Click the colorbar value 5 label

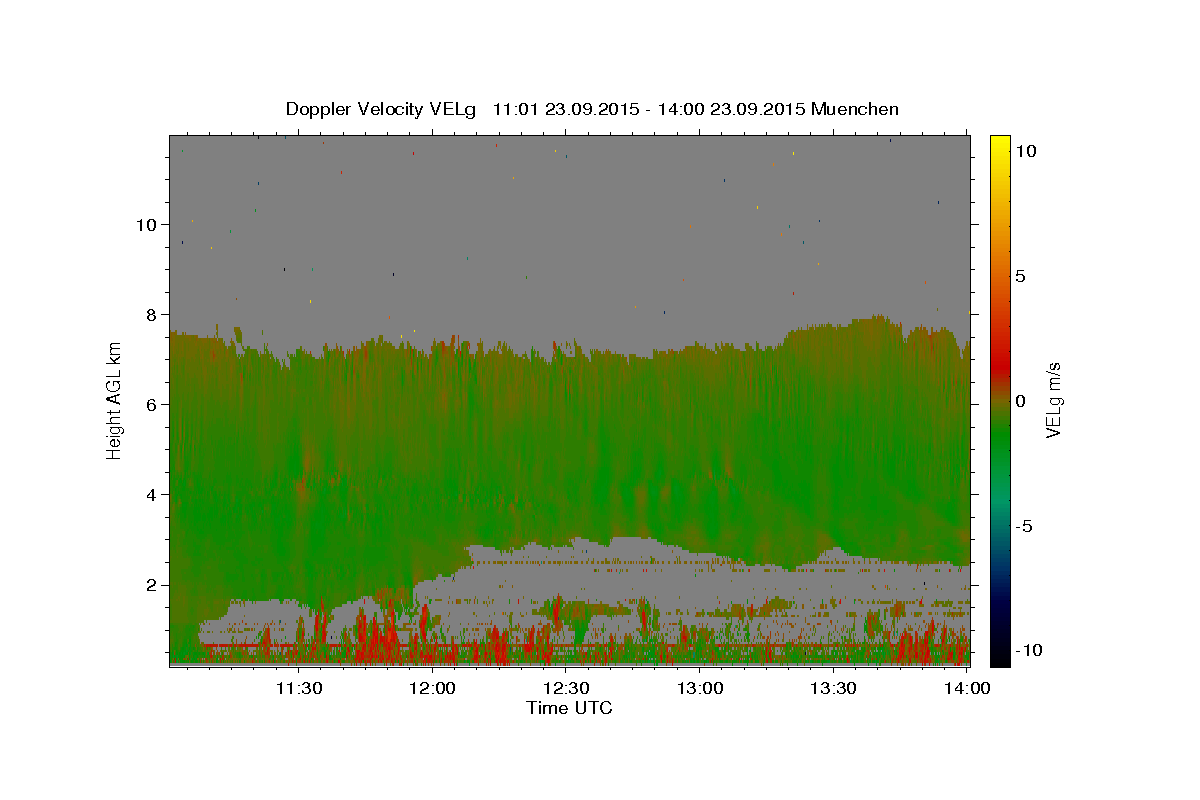coord(1020,276)
